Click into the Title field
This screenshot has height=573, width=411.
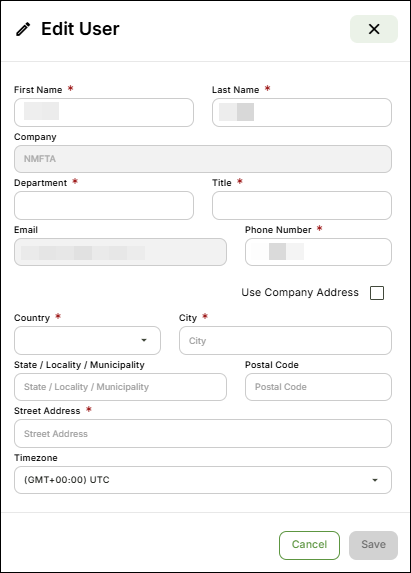coord(302,205)
